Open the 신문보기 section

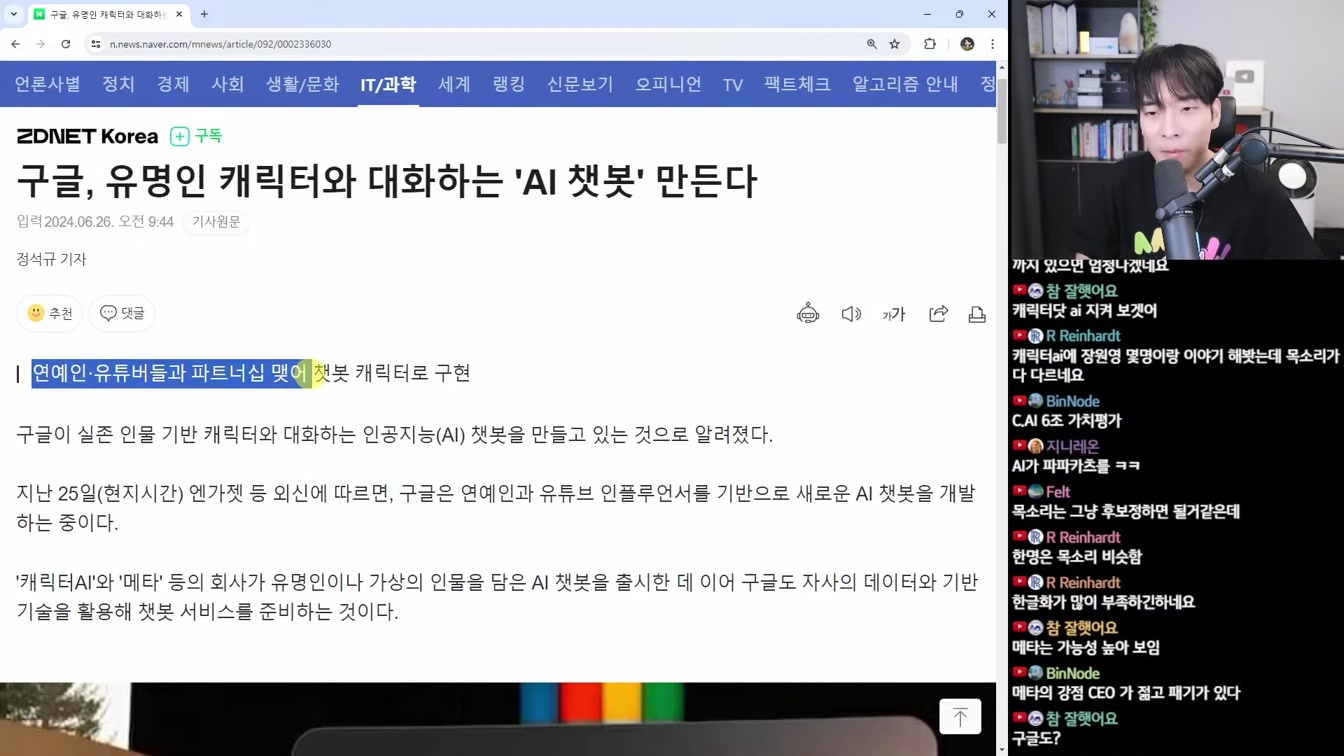pyautogui.click(x=580, y=85)
